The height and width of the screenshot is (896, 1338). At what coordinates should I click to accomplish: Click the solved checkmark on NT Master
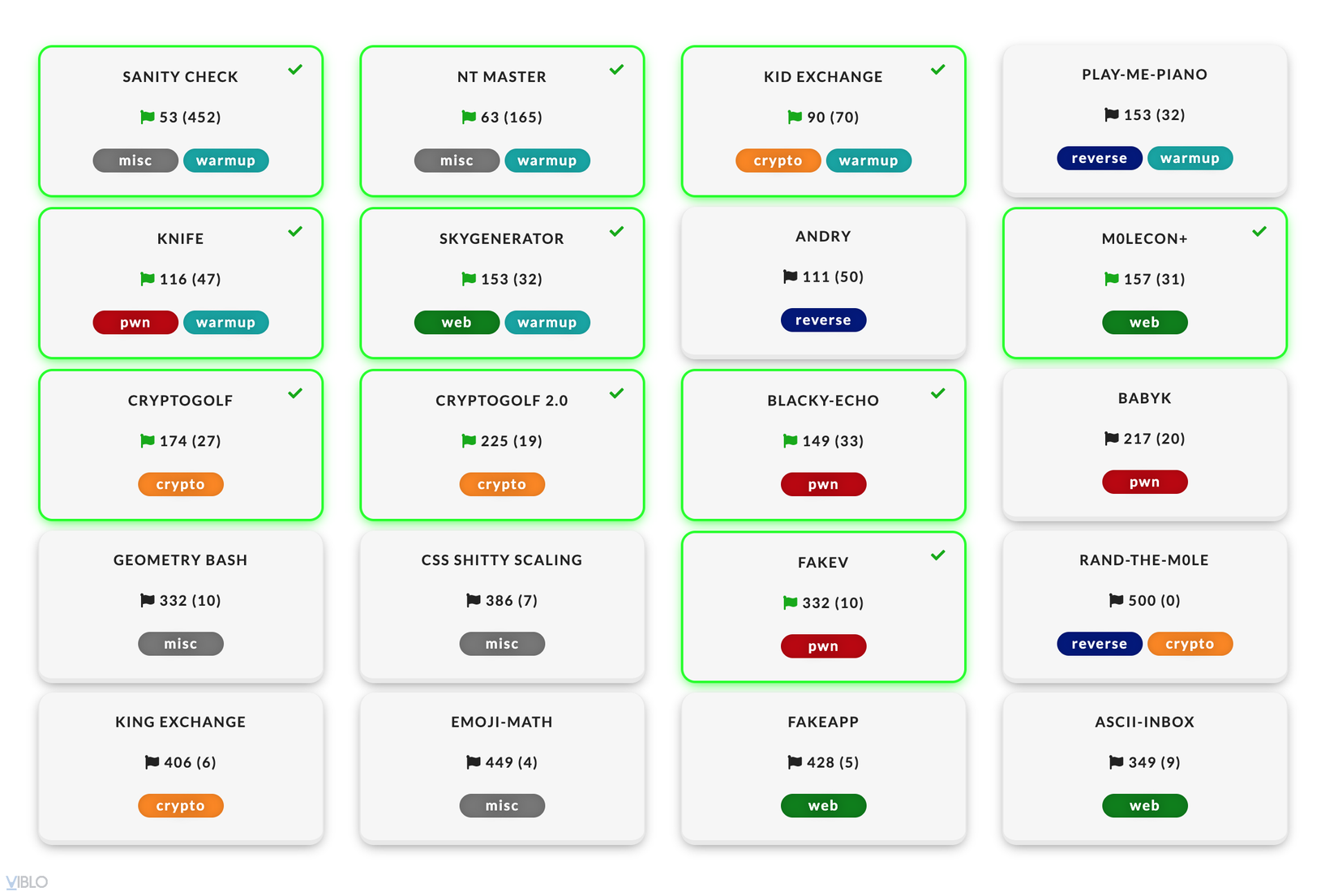coord(617,70)
